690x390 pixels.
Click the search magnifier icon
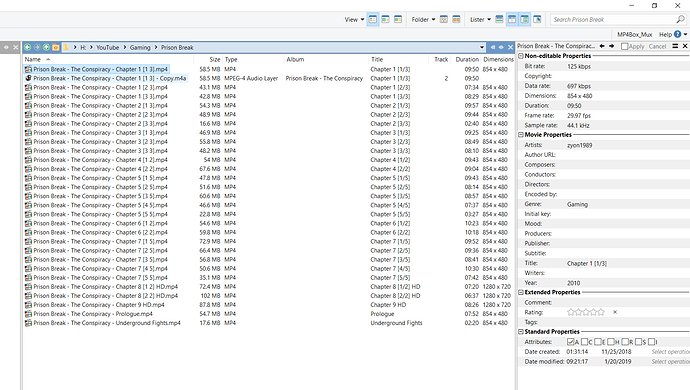[680, 19]
